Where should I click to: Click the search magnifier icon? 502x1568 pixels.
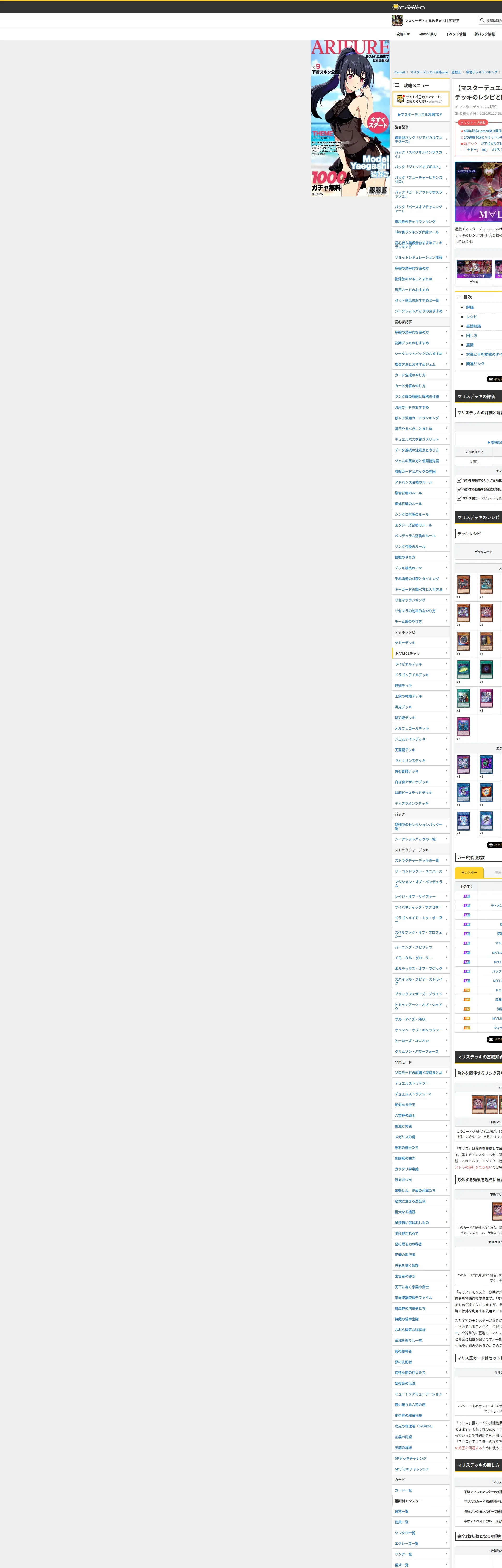[482, 20]
